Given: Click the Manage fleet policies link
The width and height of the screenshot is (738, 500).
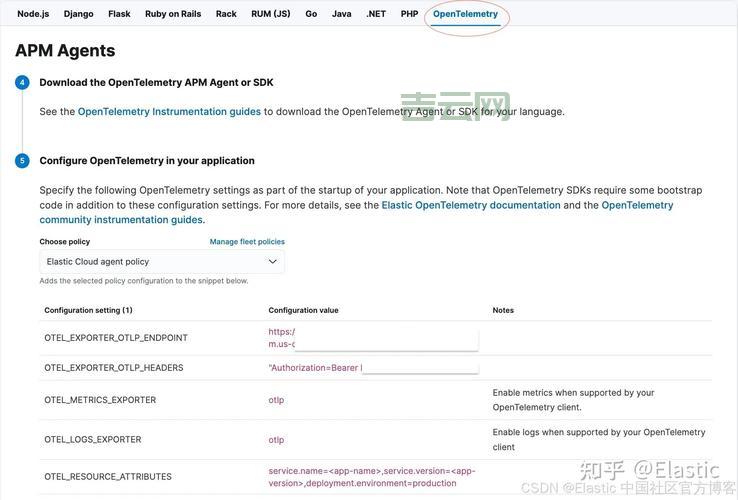Looking at the screenshot, I should click(247, 242).
